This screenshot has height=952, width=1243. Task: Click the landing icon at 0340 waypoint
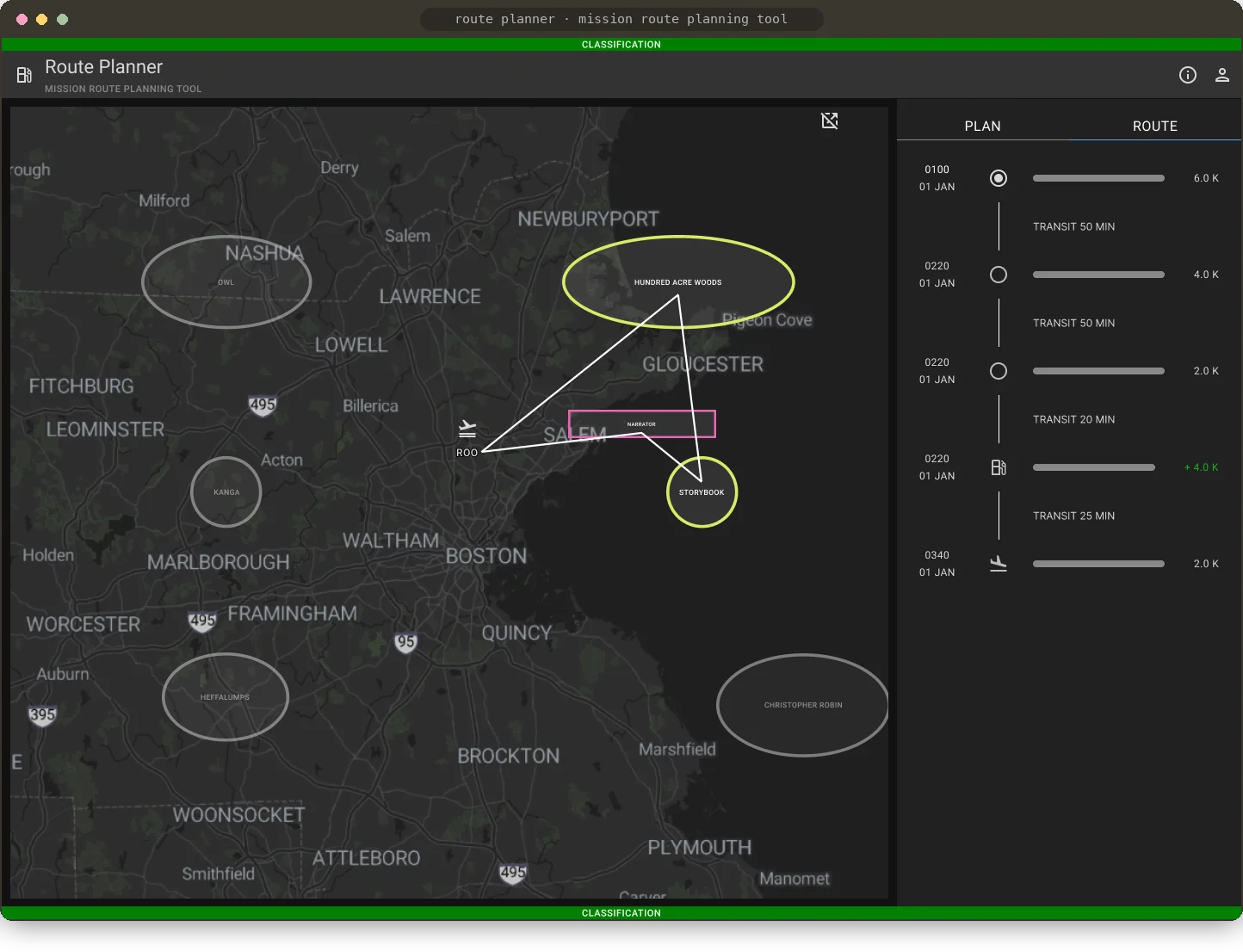click(x=999, y=564)
